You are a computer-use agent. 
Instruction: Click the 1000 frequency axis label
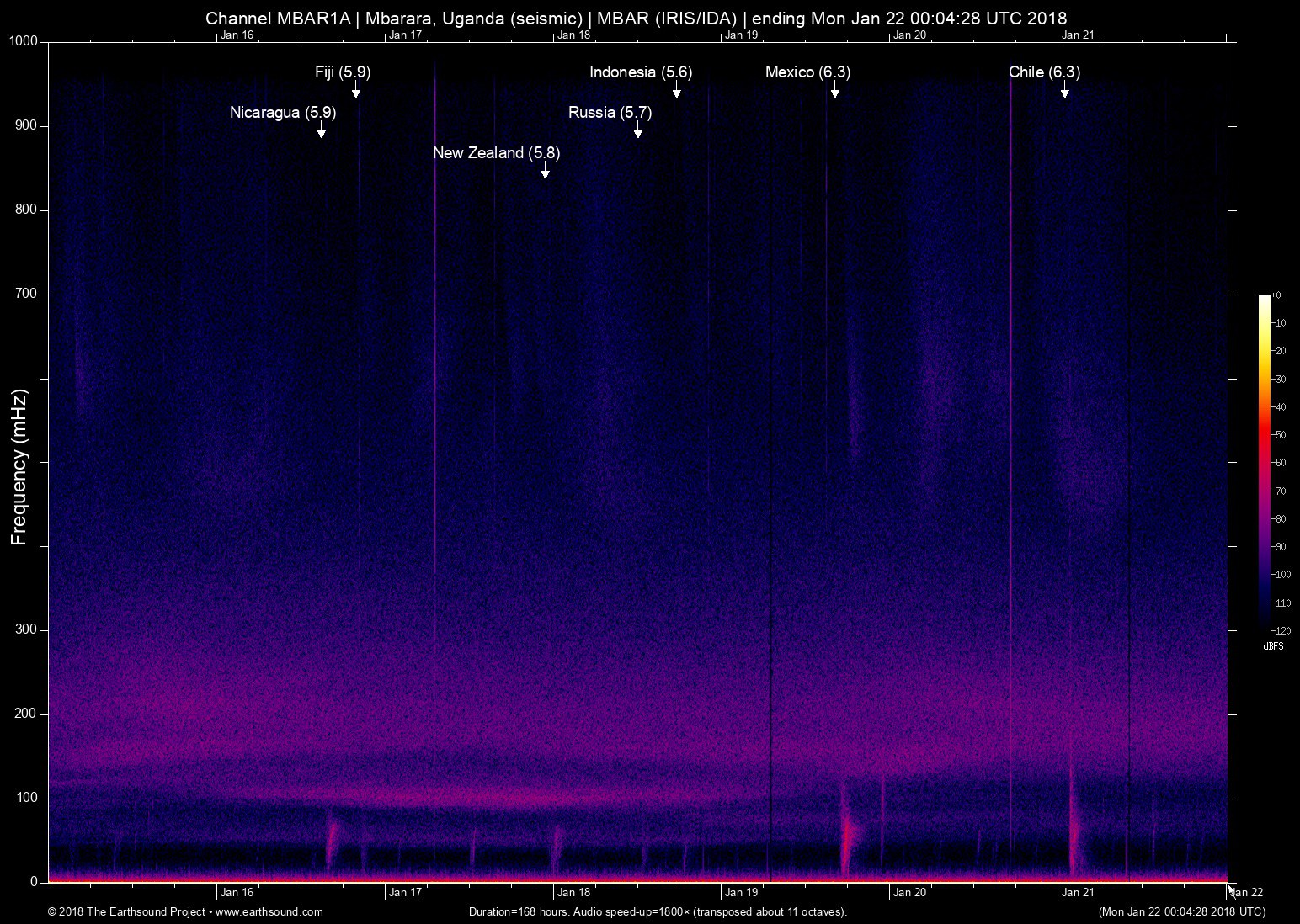(x=24, y=42)
